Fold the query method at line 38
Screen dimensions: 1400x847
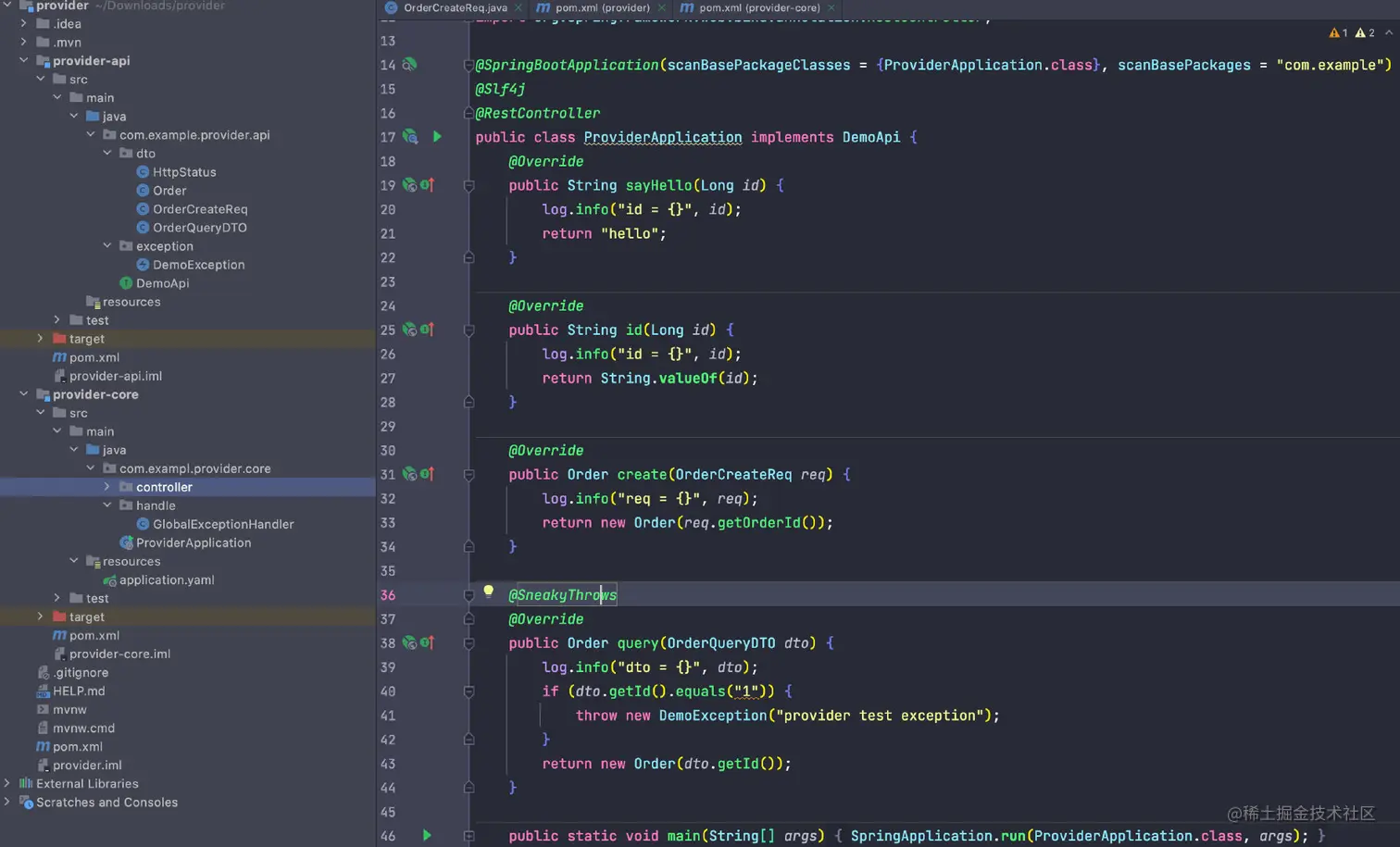469,643
